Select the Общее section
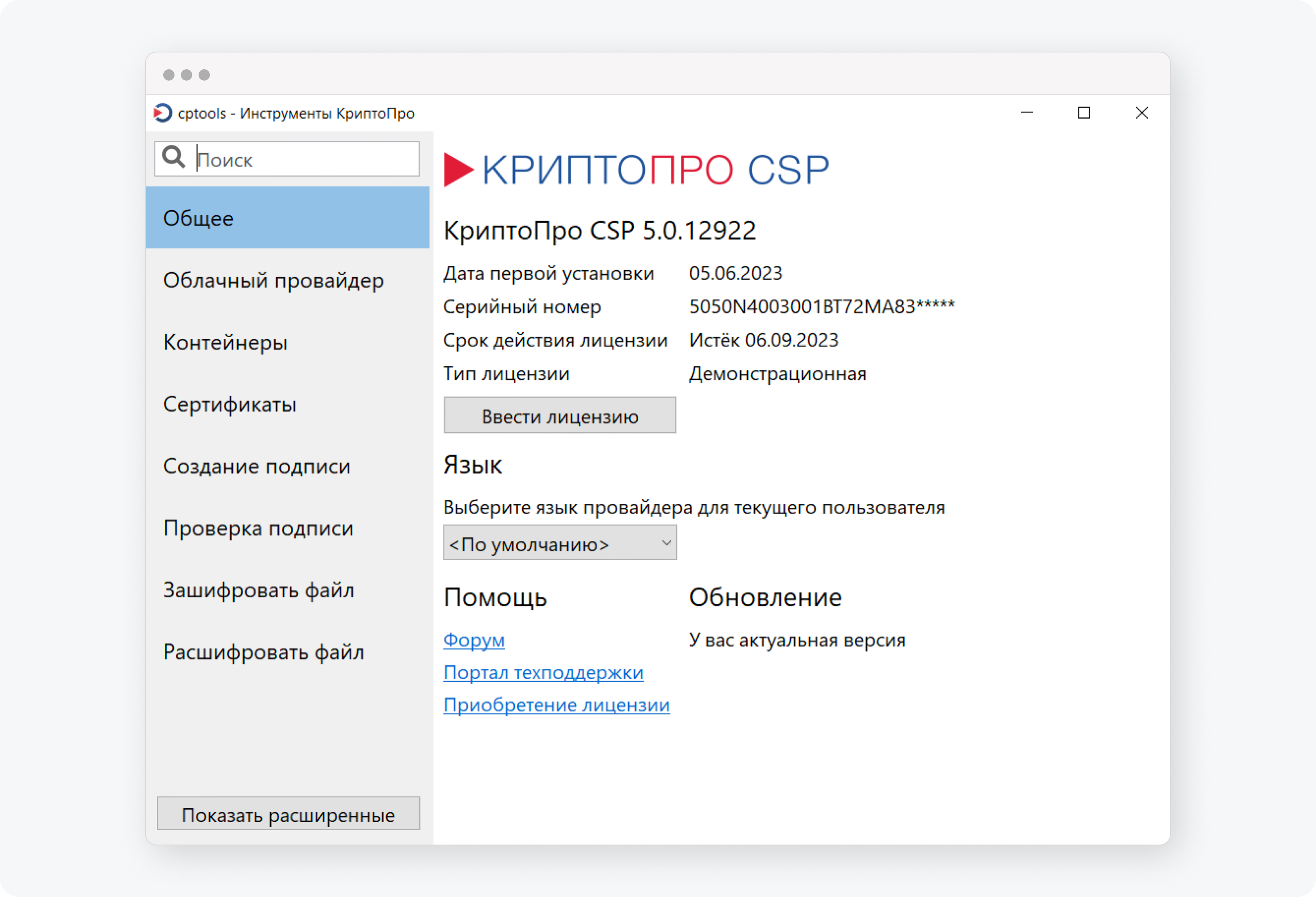This screenshot has height=897, width=1316. pos(287,217)
